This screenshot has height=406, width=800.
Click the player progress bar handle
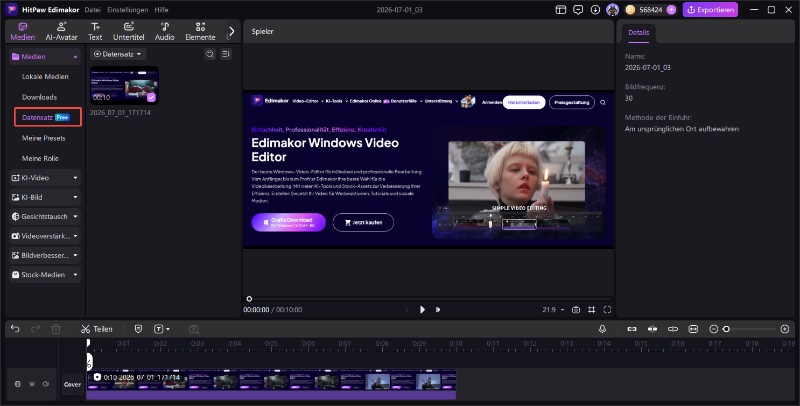(x=249, y=299)
